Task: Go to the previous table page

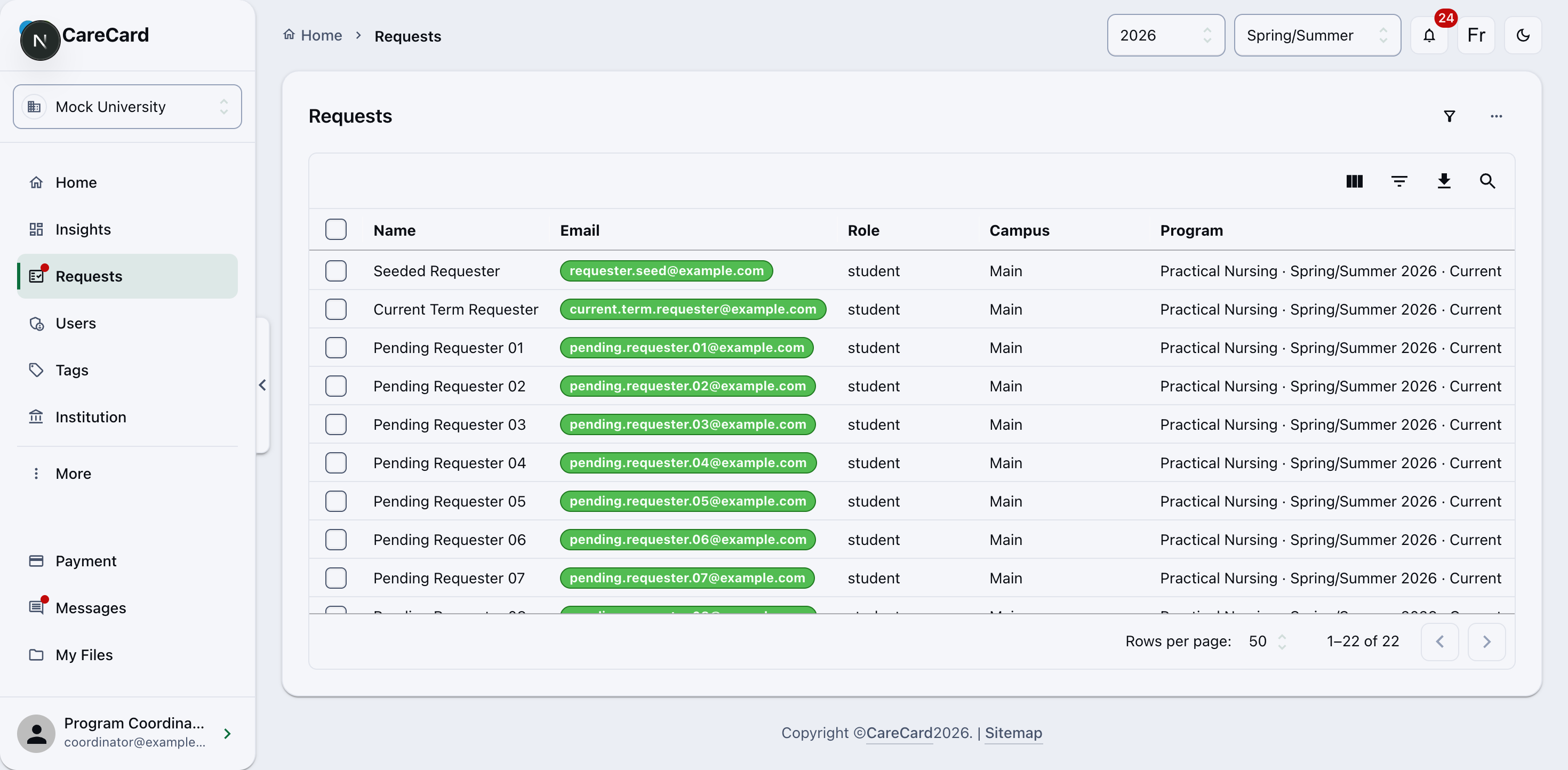Action: (x=1439, y=641)
